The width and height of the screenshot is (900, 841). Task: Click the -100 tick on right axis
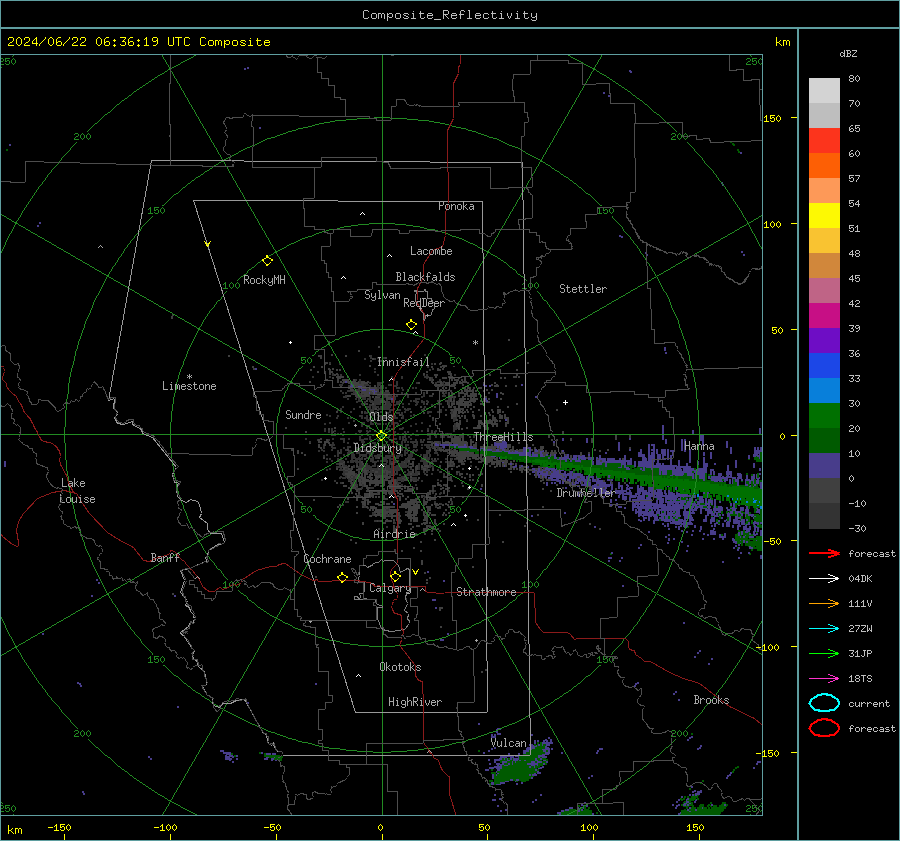pyautogui.click(x=768, y=647)
